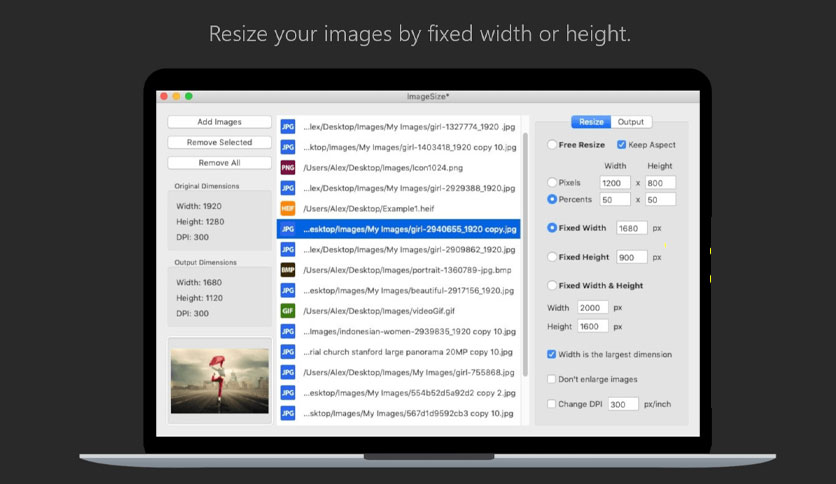Screen dimensions: 836x484
Task: Choose the Percents radio button
Action: coord(552,199)
